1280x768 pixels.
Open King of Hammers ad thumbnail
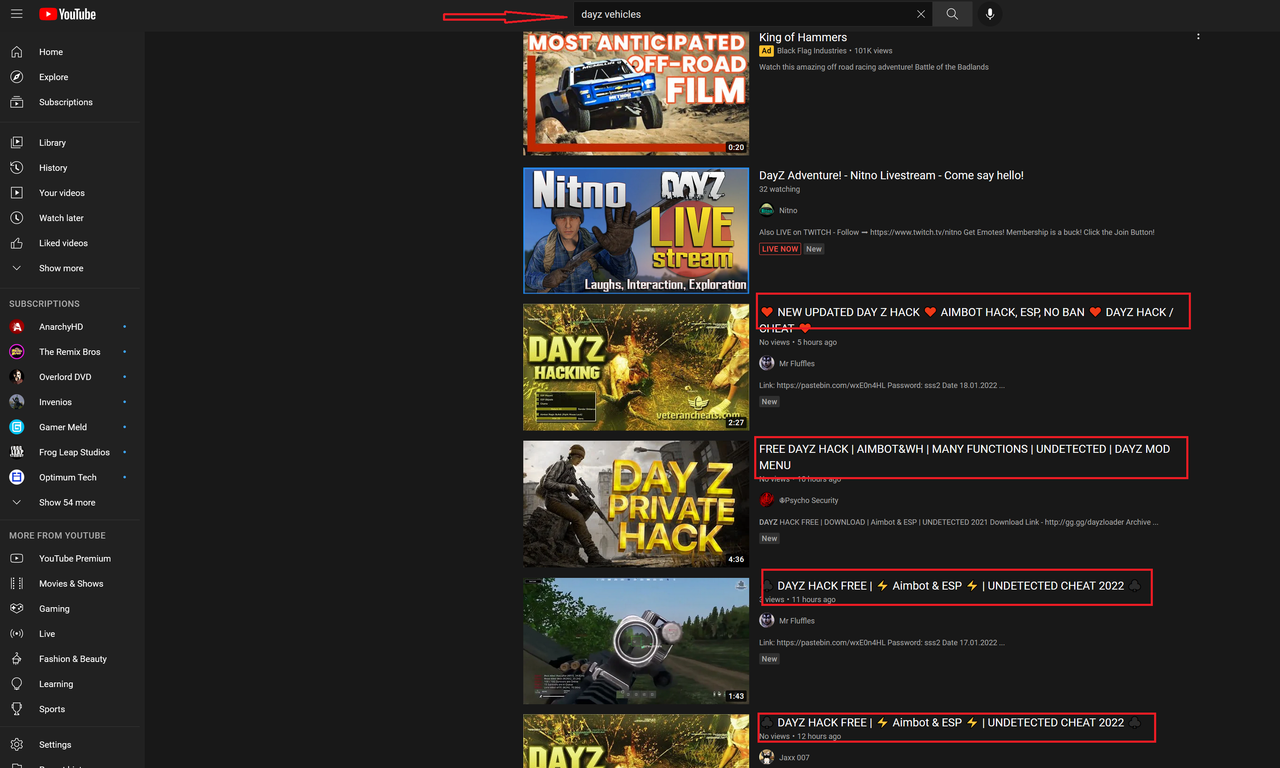coord(636,93)
